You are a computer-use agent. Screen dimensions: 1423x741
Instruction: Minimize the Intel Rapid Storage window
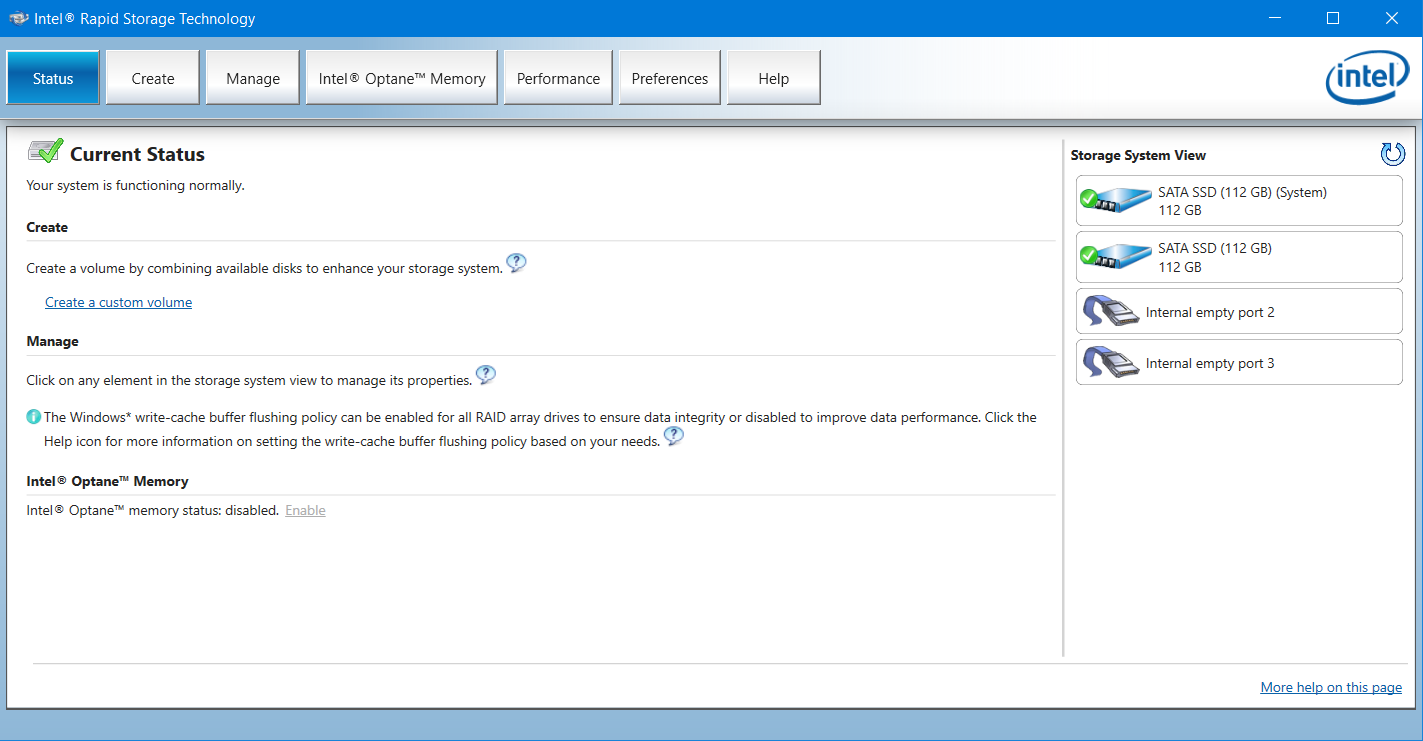coord(1274,18)
